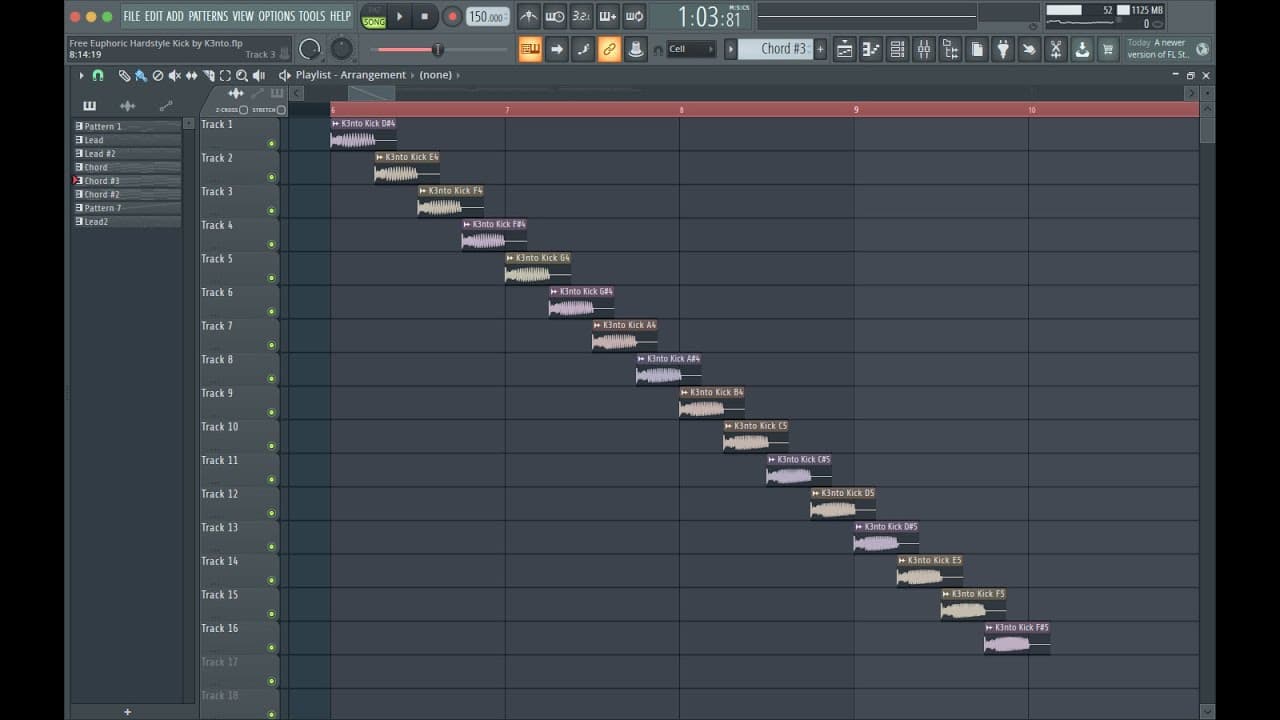The height and width of the screenshot is (720, 1280).
Task: Mute Track 16 with its green LED
Action: (271, 647)
